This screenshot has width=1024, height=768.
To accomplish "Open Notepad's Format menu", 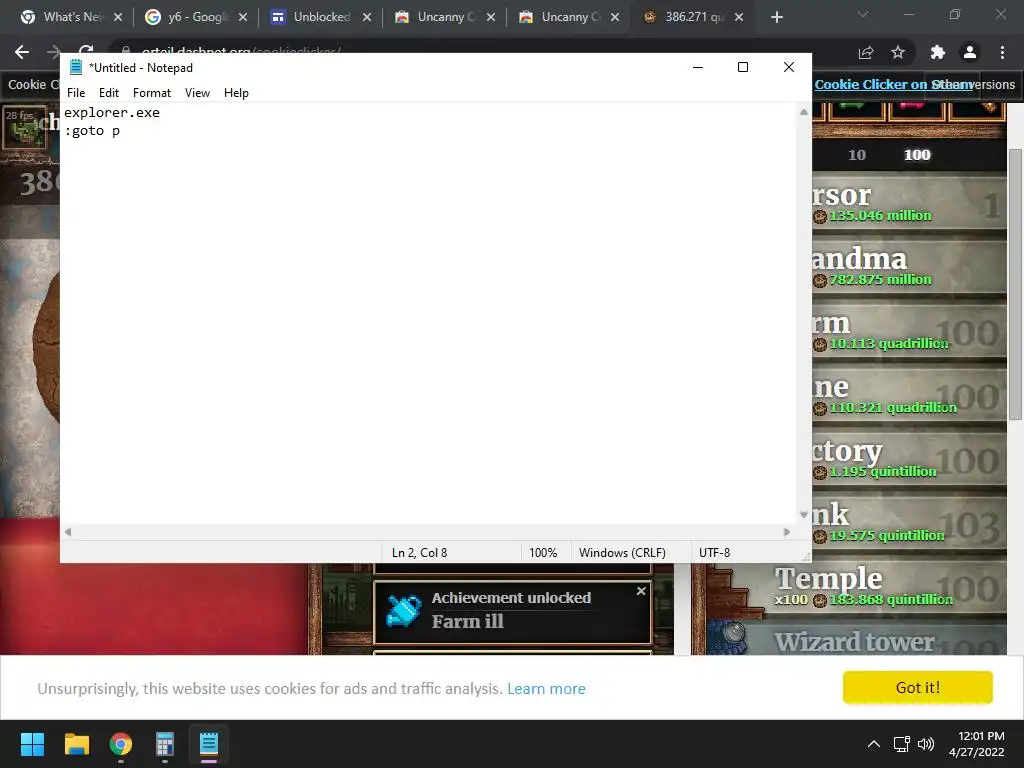I will pyautogui.click(x=152, y=93).
